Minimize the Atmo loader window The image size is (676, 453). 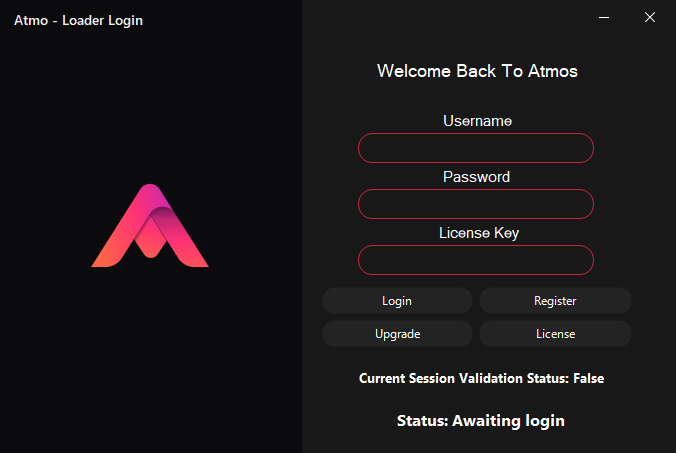pos(604,18)
